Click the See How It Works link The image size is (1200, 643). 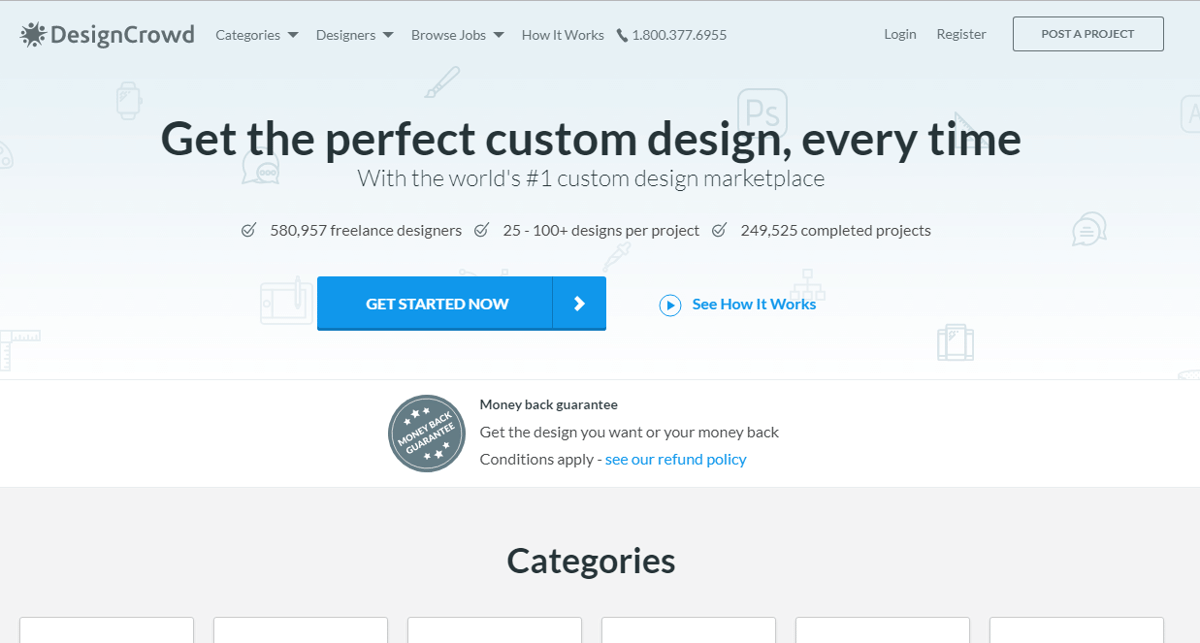(754, 304)
